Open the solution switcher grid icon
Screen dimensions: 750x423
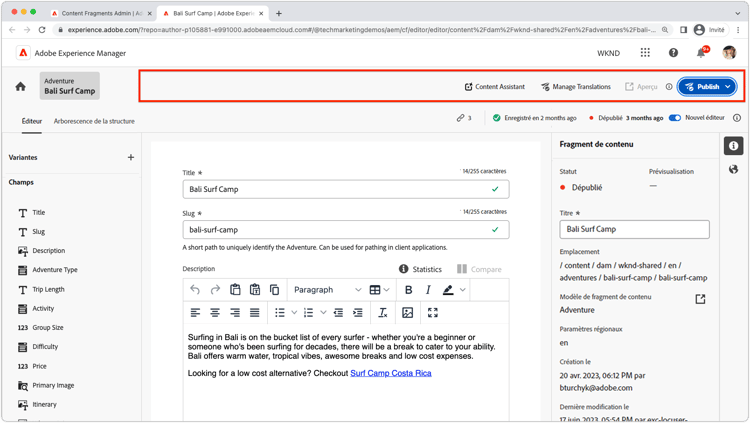[x=645, y=53]
